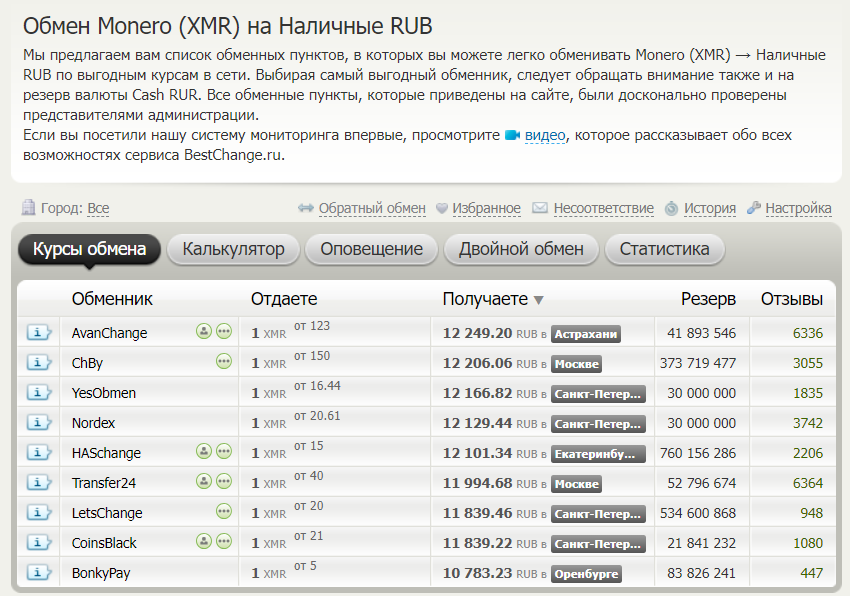This screenshot has height=596, width=850.
Task: Open the info icon for HASchange
Action: click(x=38, y=452)
